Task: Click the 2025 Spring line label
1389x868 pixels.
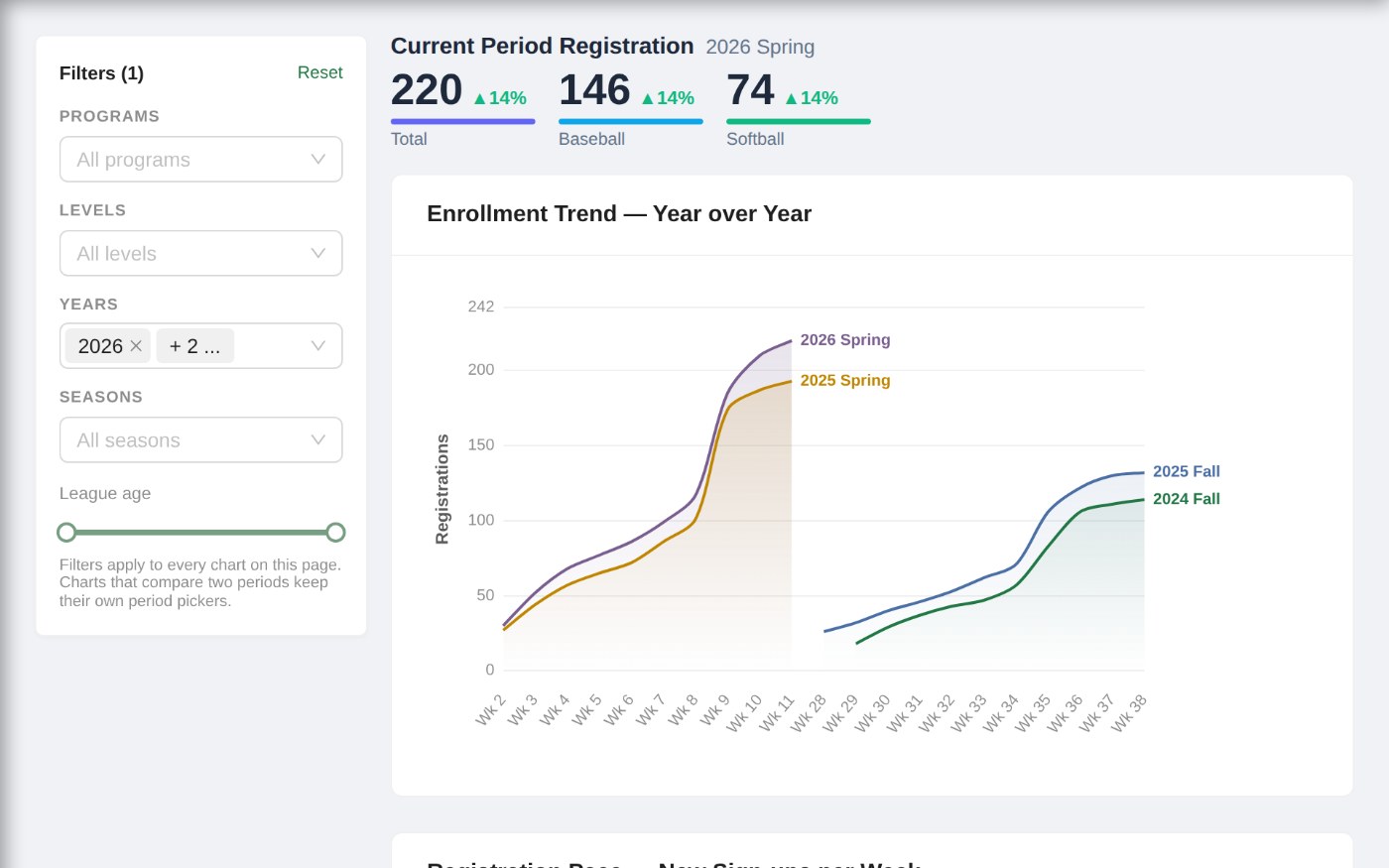Action: (845, 381)
